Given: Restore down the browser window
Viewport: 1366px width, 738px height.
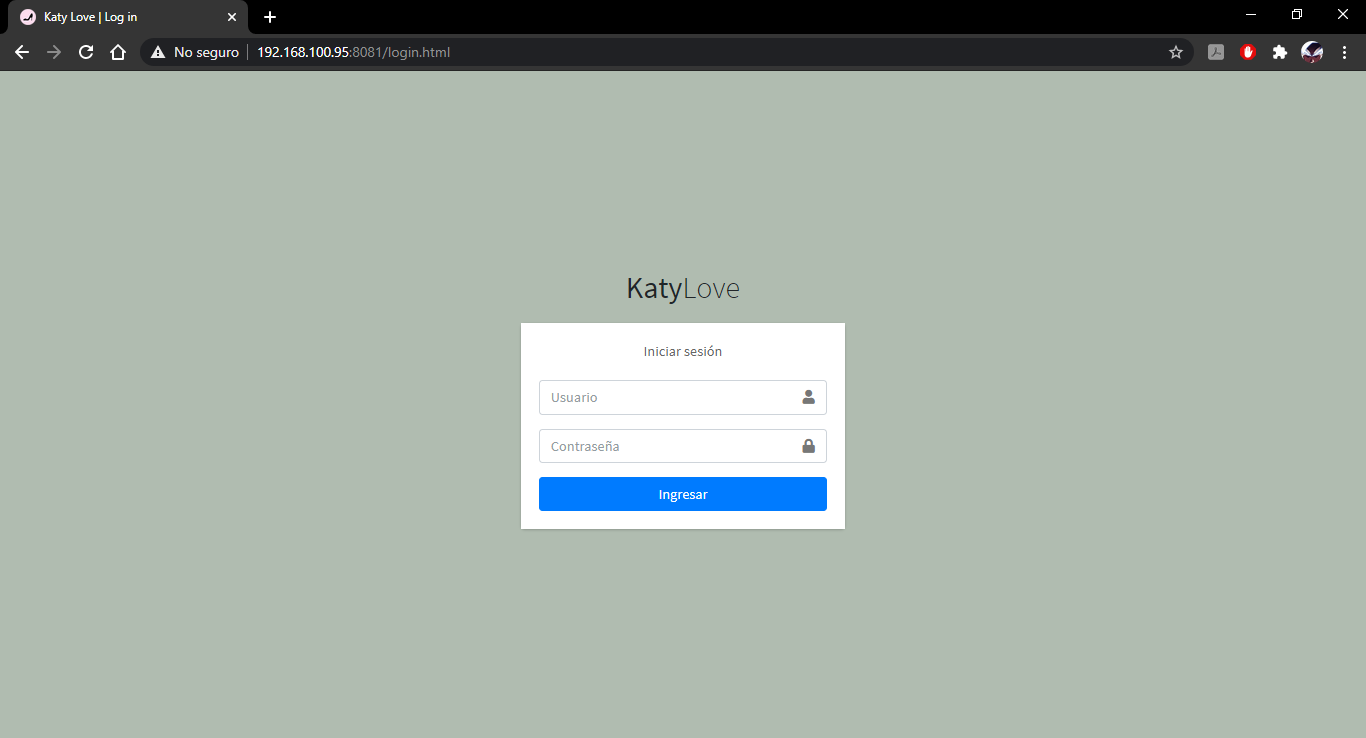Looking at the screenshot, I should 1297,15.
